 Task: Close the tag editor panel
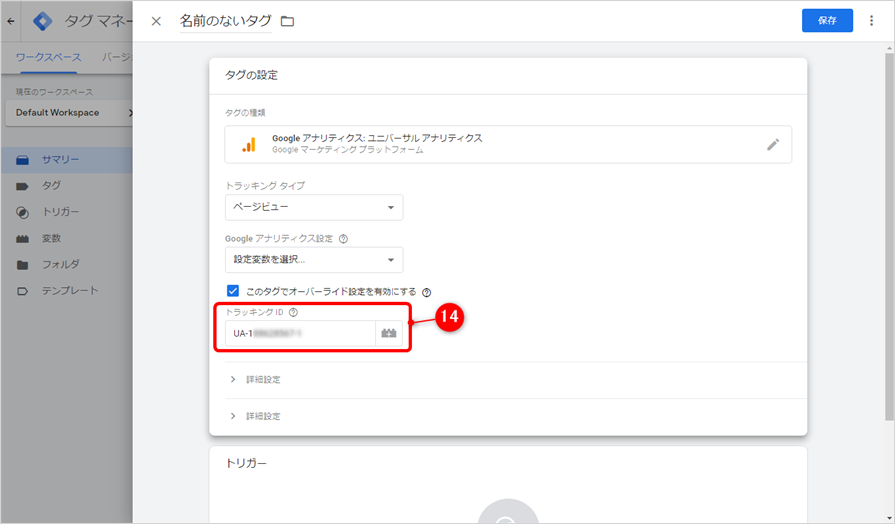click(156, 21)
